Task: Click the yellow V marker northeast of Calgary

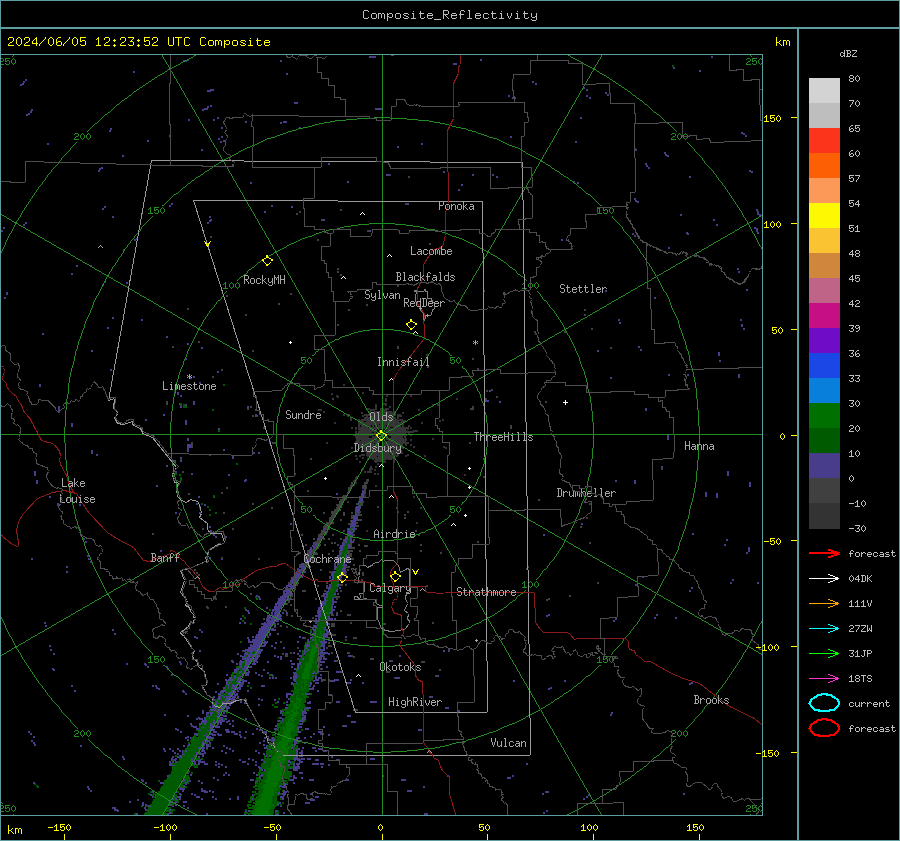Action: point(416,572)
